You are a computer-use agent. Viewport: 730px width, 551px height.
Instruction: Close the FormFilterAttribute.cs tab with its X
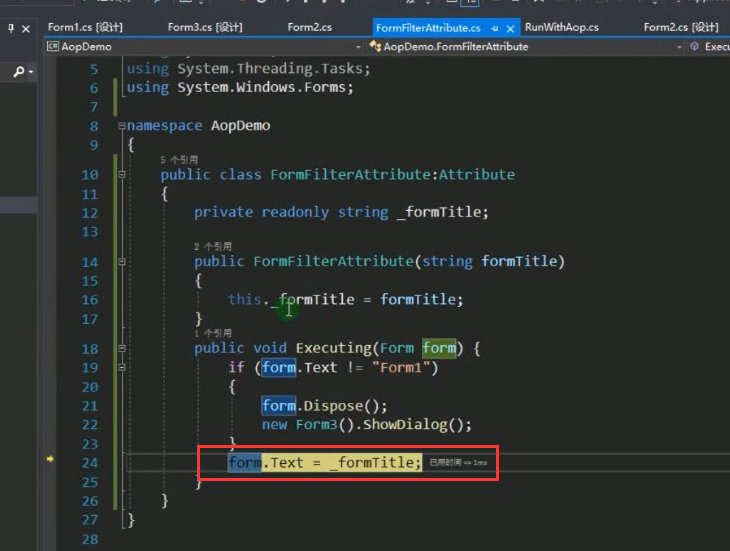pyautogui.click(x=510, y=29)
